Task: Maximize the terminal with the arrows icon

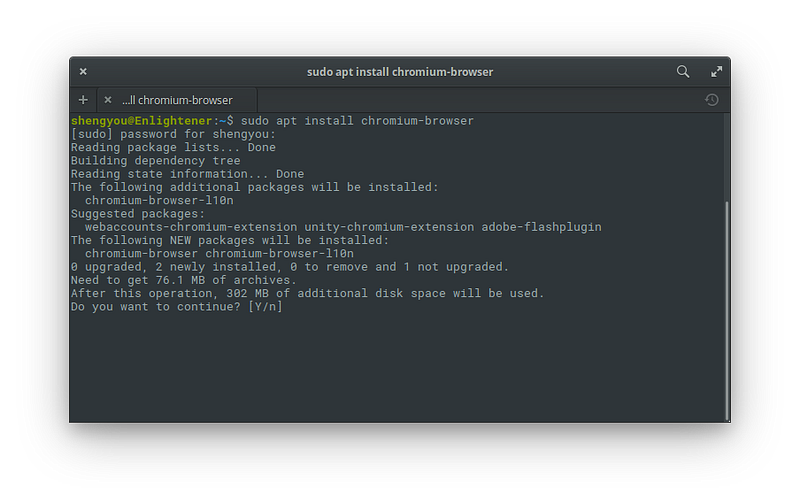Action: (x=716, y=72)
